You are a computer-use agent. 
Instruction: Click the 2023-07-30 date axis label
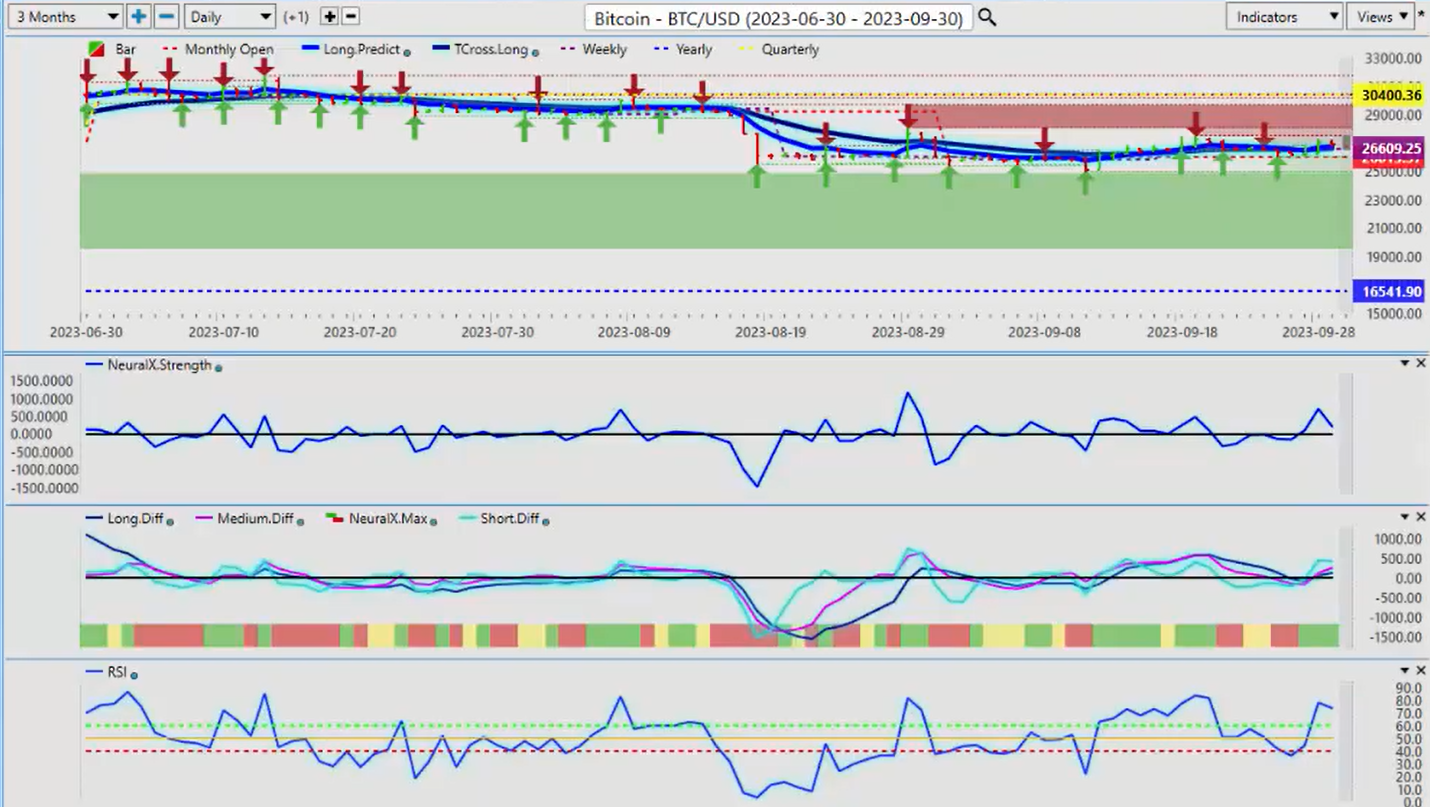click(497, 331)
